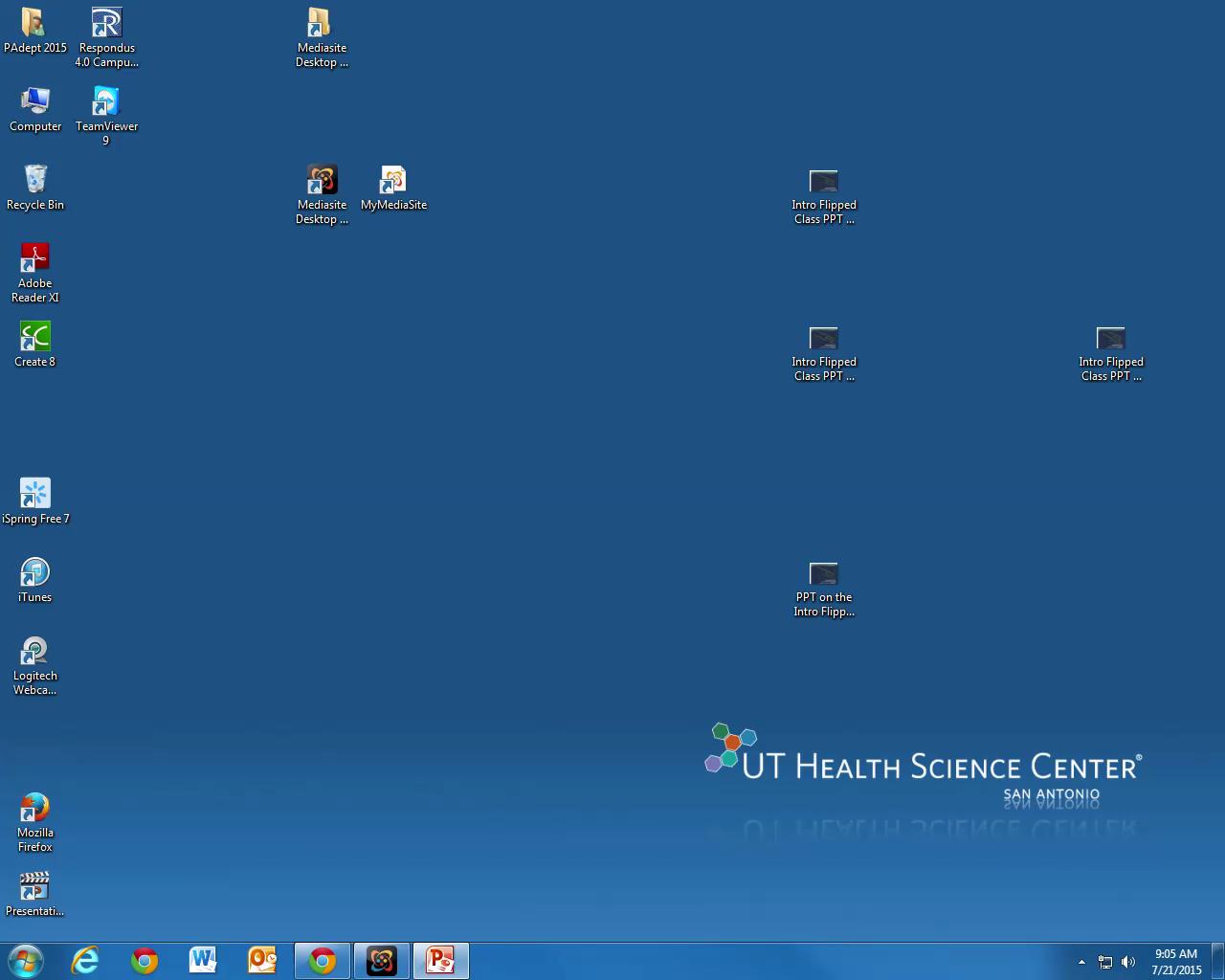Click the Recycle Bin icon

pos(35,181)
